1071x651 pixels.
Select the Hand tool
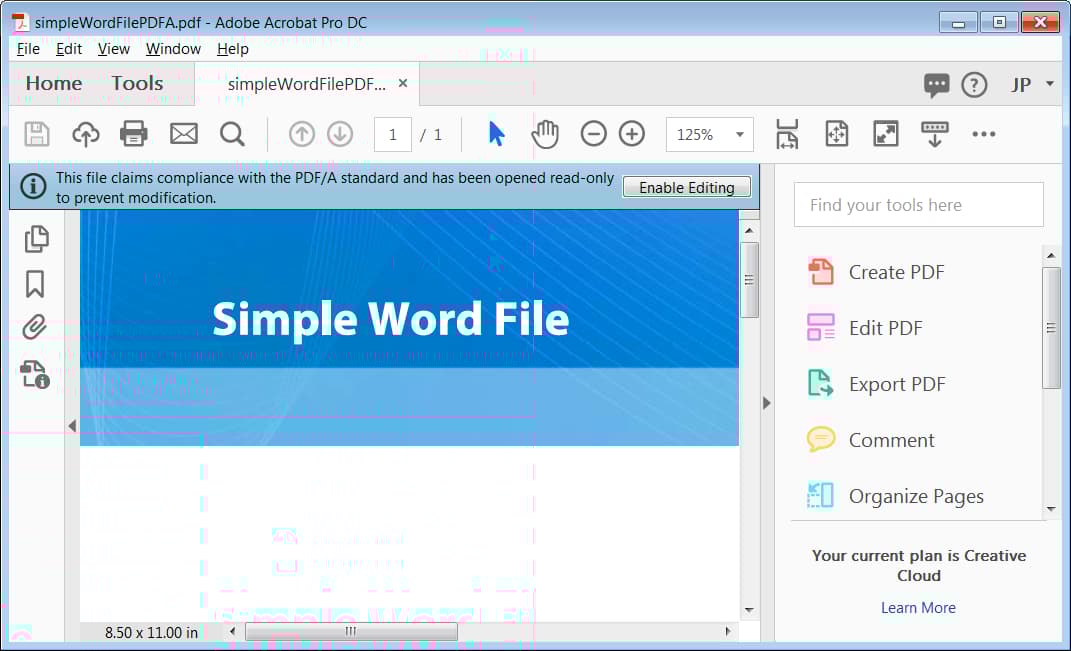coord(545,133)
